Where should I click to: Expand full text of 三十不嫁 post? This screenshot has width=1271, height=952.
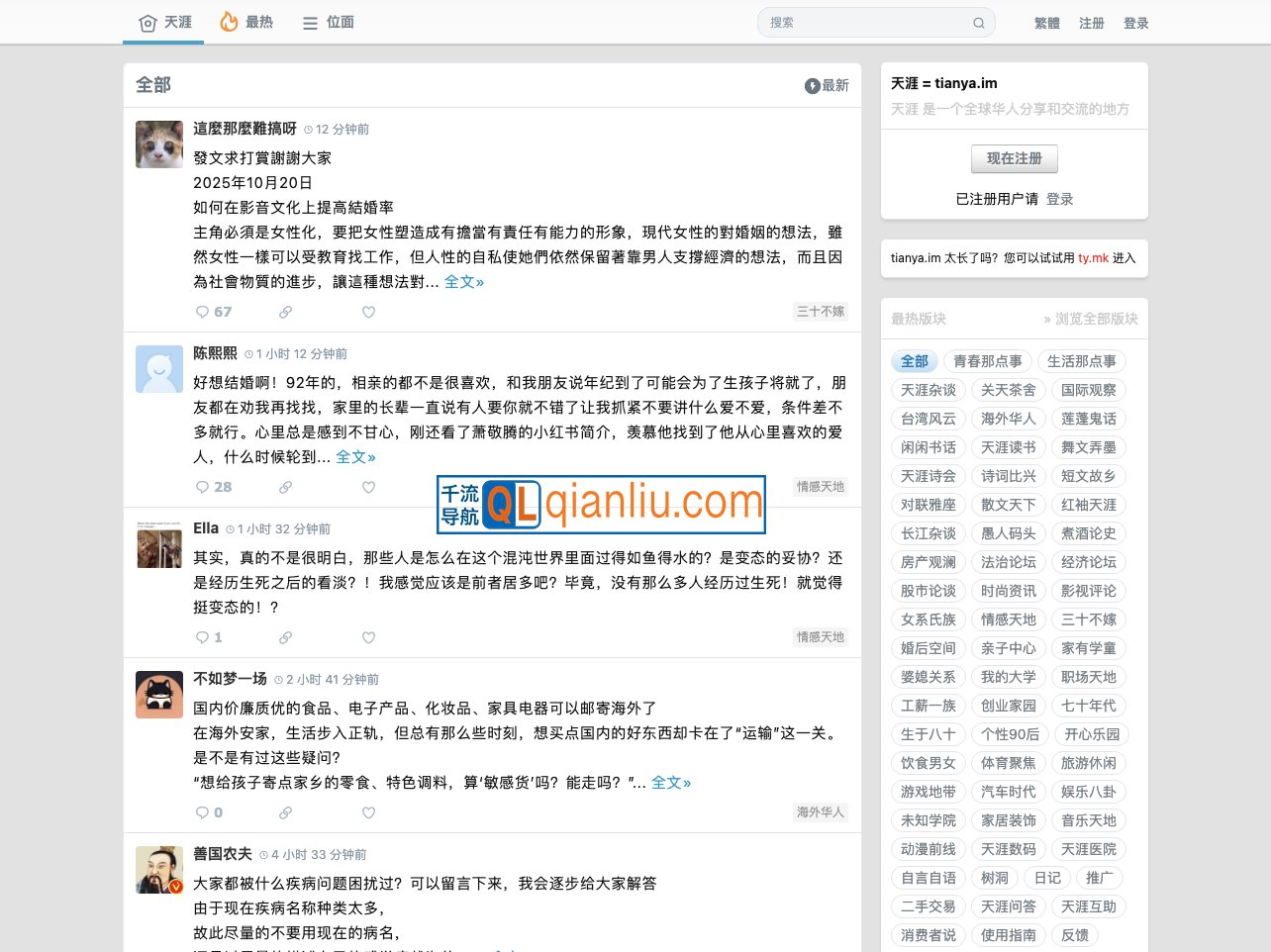463,282
